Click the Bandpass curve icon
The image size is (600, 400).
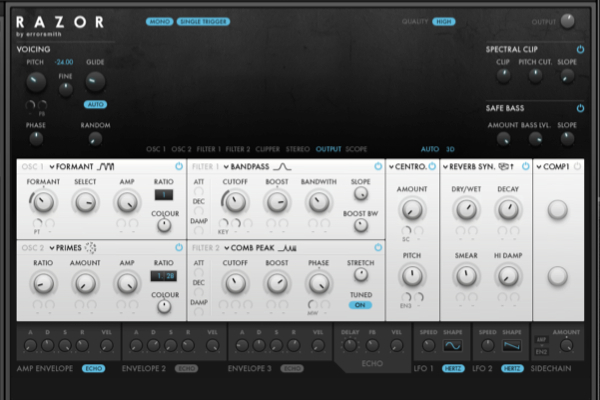click(x=282, y=167)
